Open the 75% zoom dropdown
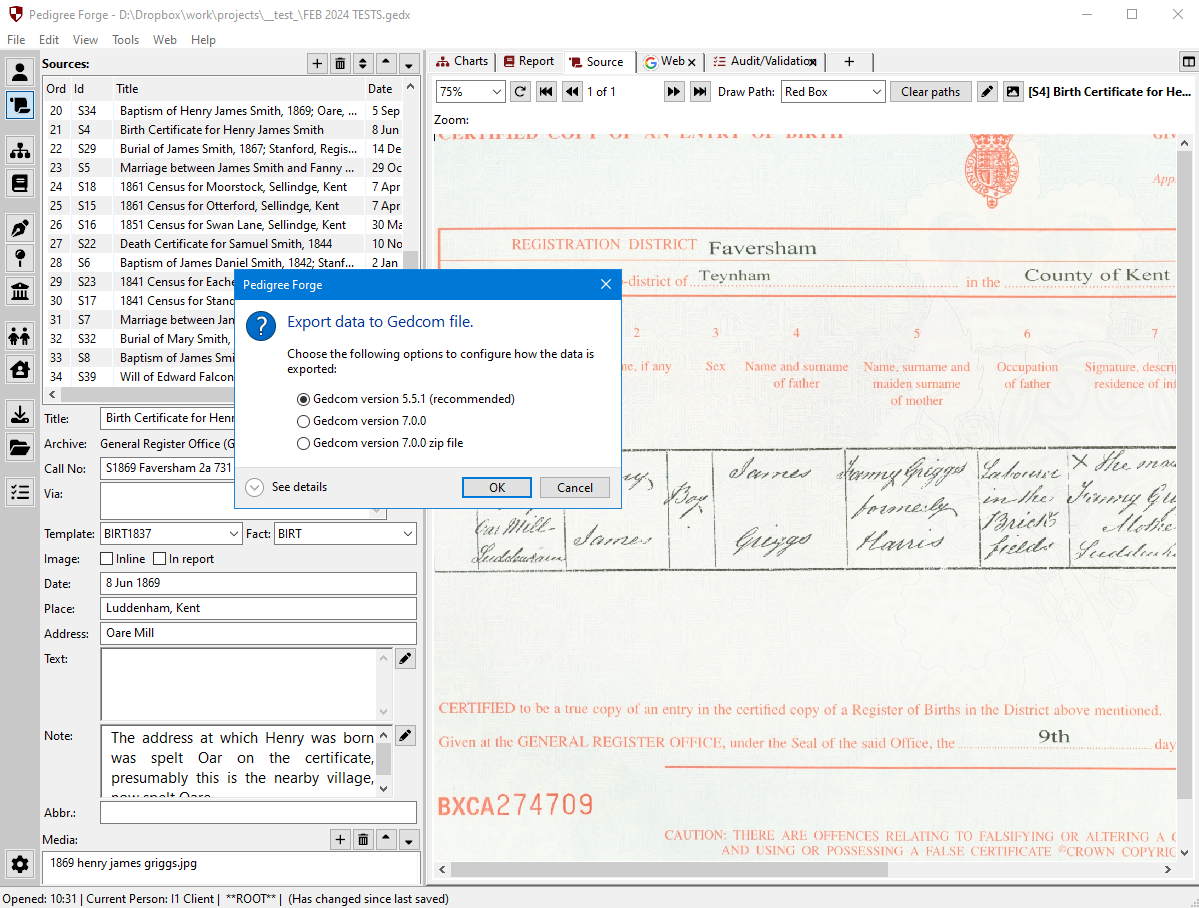Screen dimensions: 1199x908 click(x=471, y=92)
